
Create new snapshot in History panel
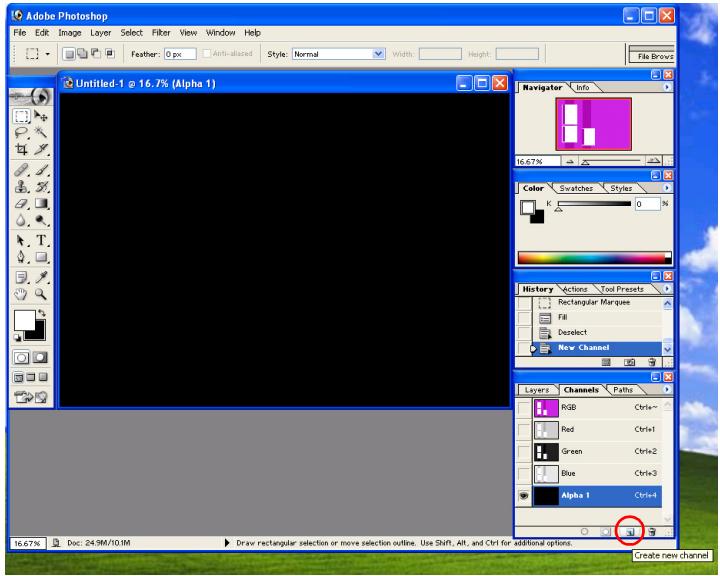click(x=629, y=362)
